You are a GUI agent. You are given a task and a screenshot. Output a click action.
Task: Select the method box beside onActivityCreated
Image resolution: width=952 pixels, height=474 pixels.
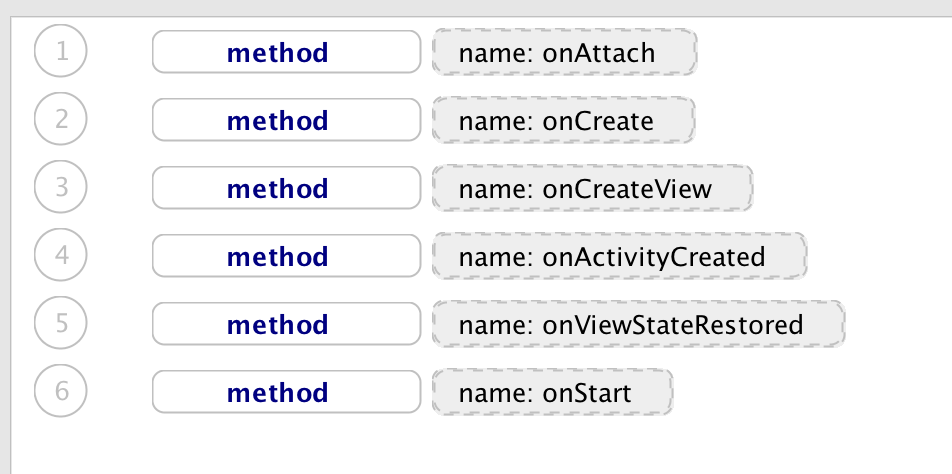287,256
